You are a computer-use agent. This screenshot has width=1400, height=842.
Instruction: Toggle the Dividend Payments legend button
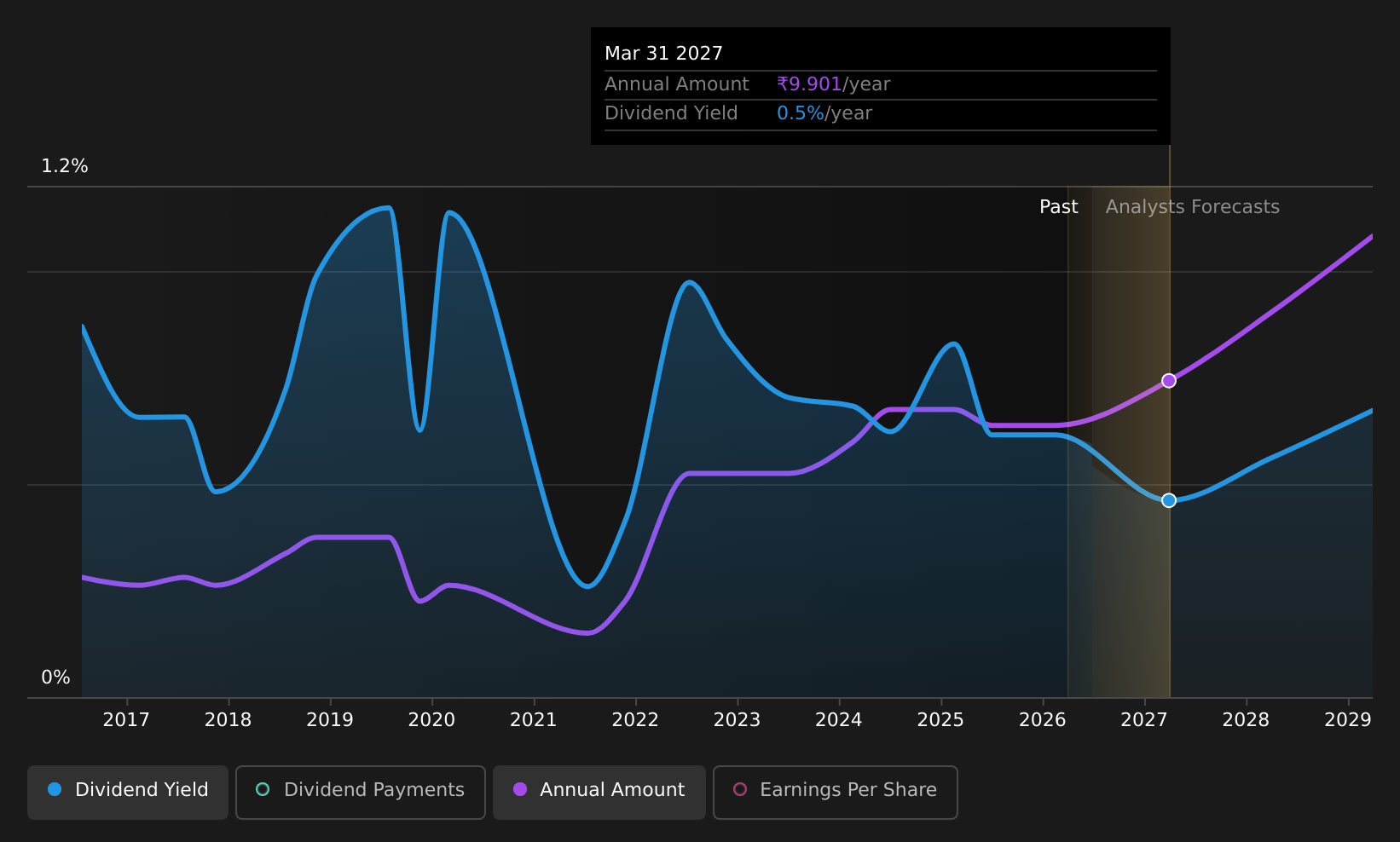coord(361,792)
